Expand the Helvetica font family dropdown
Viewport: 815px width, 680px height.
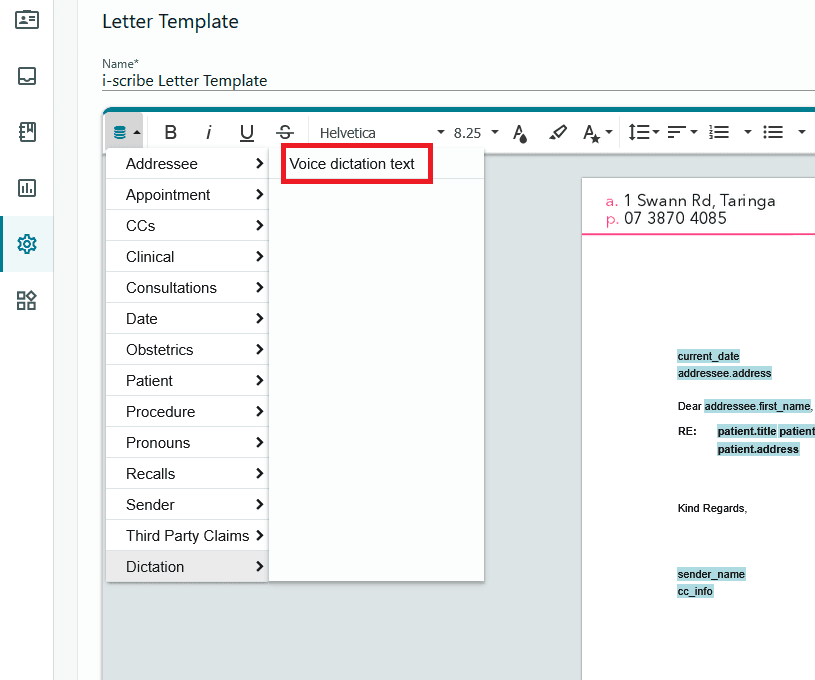click(x=382, y=133)
